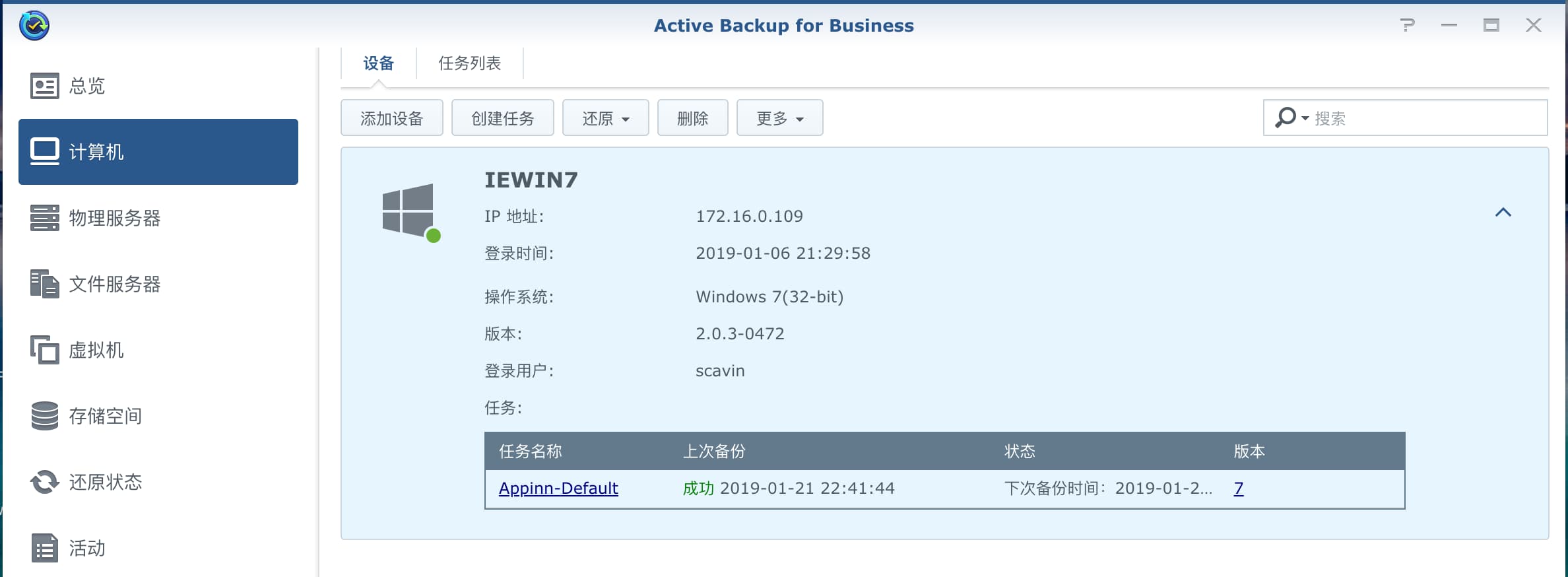This screenshot has height=577, width=1568.
Task: Collapse the IEWIN7 device details chevron
Action: click(x=1503, y=212)
